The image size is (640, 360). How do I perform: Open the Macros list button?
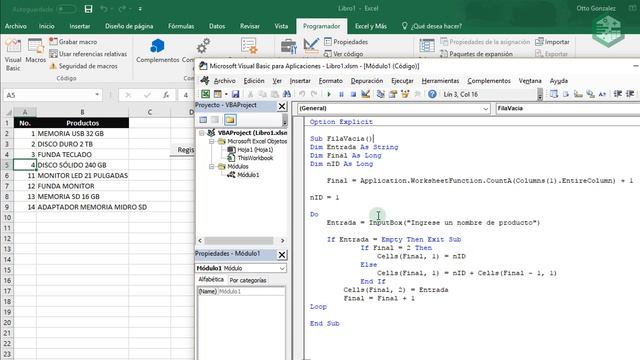pos(36,51)
